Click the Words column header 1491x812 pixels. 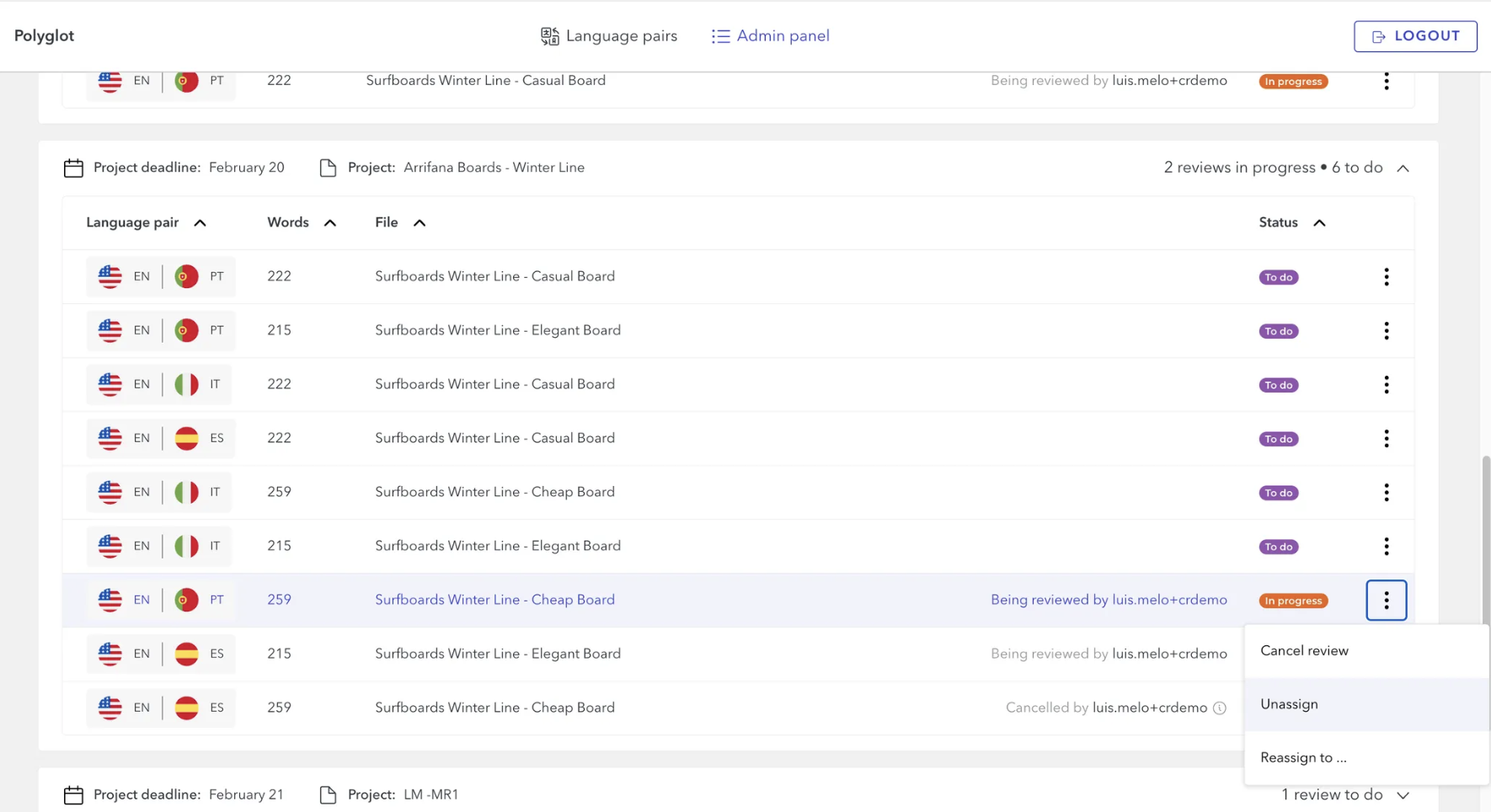tap(288, 222)
